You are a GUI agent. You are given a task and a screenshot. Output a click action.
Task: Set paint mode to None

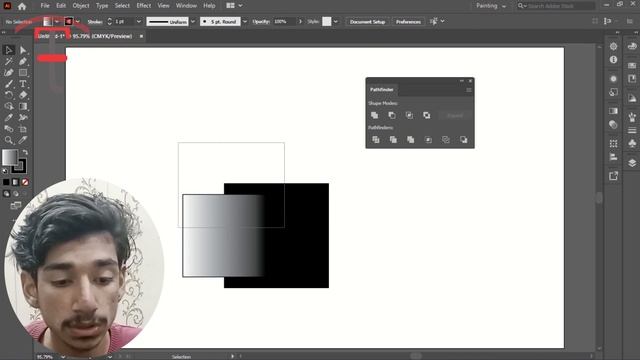(x=25, y=182)
